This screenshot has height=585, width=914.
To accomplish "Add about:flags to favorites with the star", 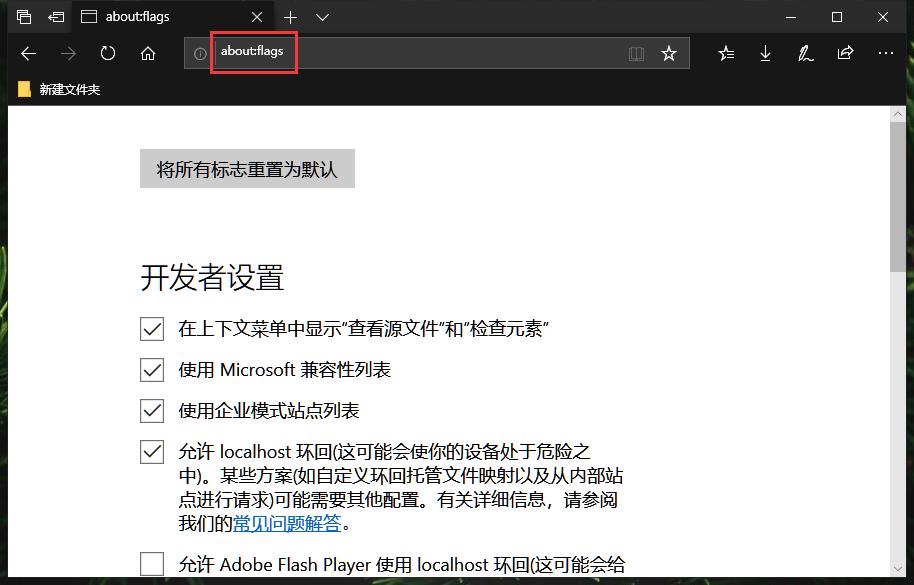I will [669, 53].
